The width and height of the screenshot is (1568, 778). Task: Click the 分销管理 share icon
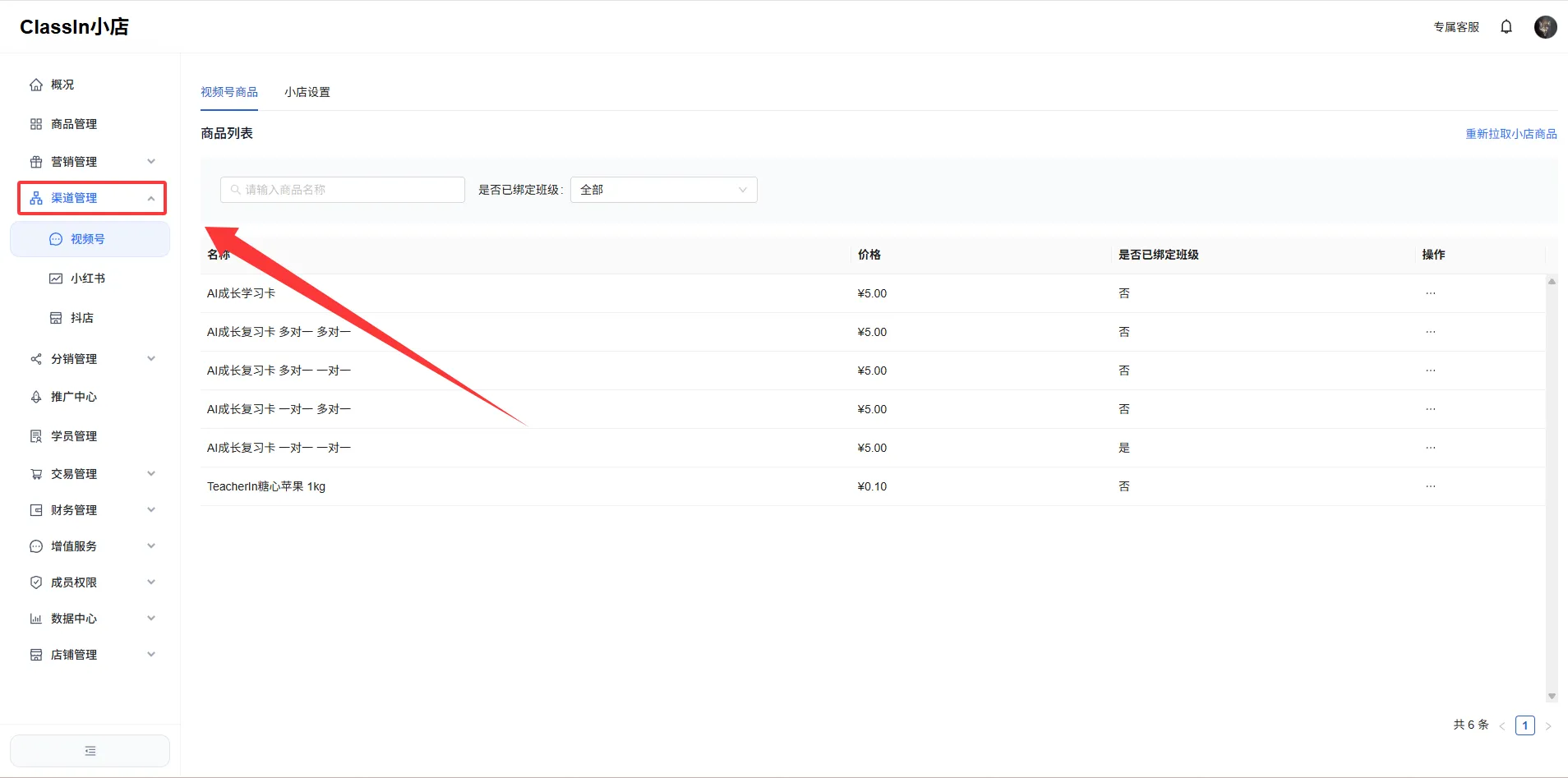pos(36,359)
